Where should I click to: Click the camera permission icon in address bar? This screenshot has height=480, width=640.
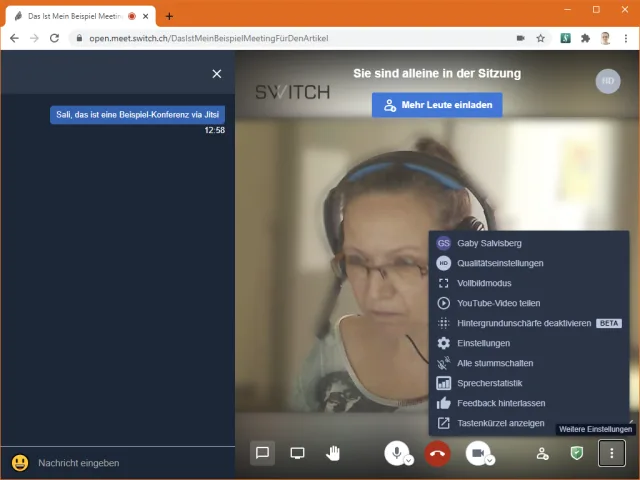[x=520, y=38]
